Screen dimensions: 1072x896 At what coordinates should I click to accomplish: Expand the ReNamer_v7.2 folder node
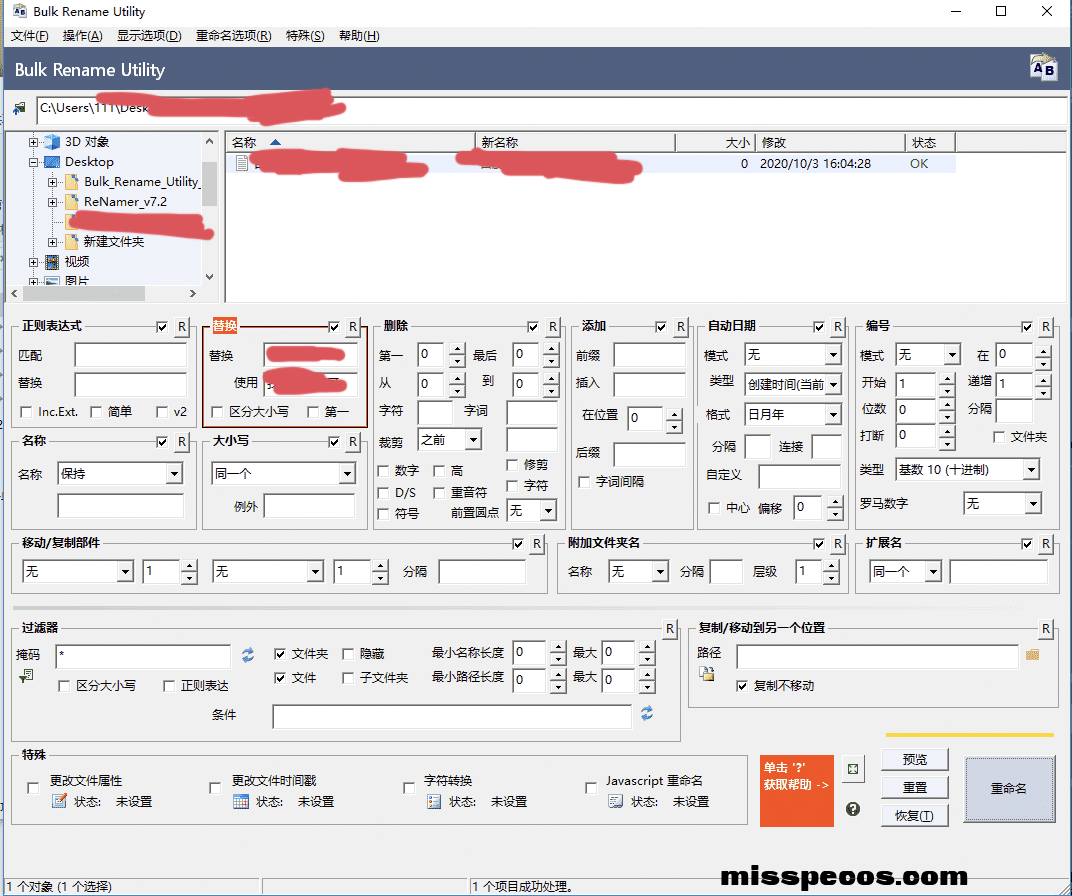(53, 202)
